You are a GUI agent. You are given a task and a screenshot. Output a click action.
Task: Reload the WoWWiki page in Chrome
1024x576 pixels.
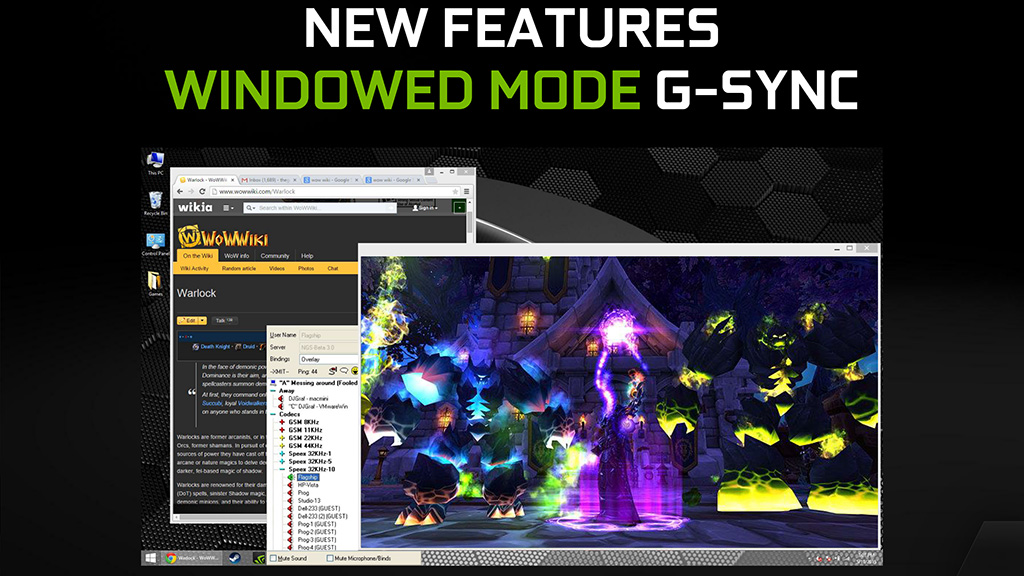tap(202, 191)
